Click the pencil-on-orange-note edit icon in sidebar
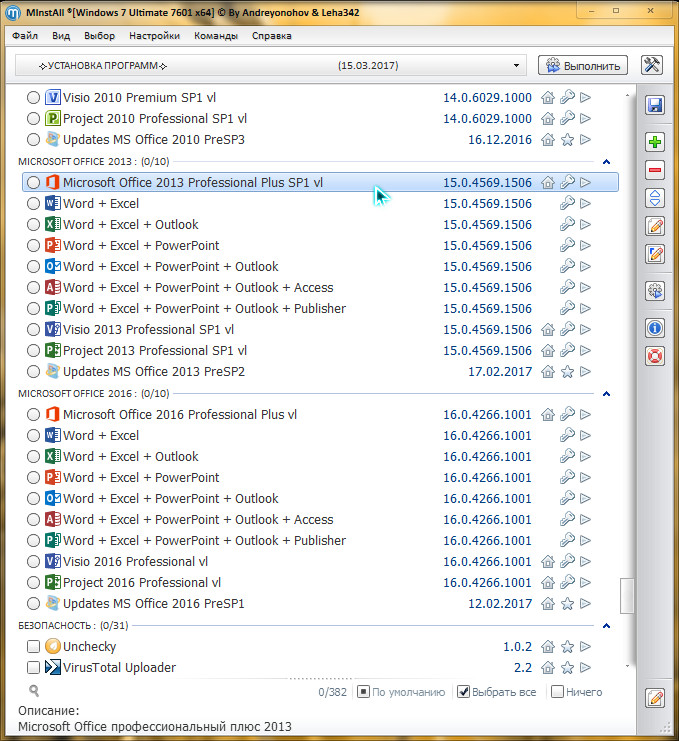679x741 pixels. click(x=655, y=225)
